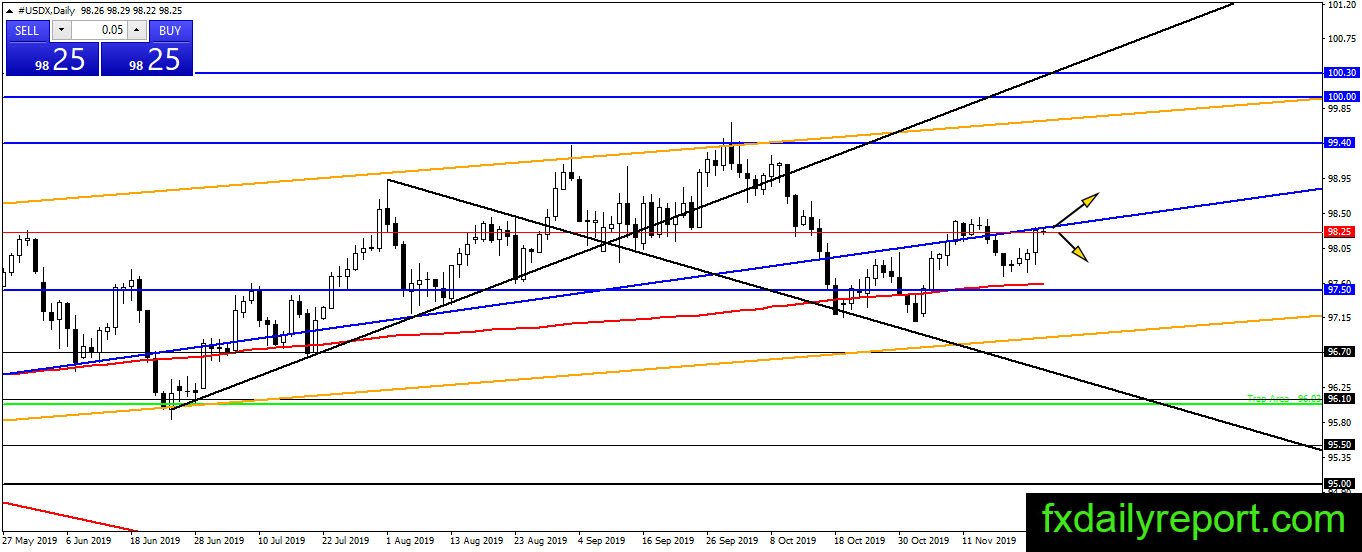Image resolution: width=1362 pixels, height=552 pixels.
Task: Click the 98.95 price scale value
Action: (x=1338, y=178)
